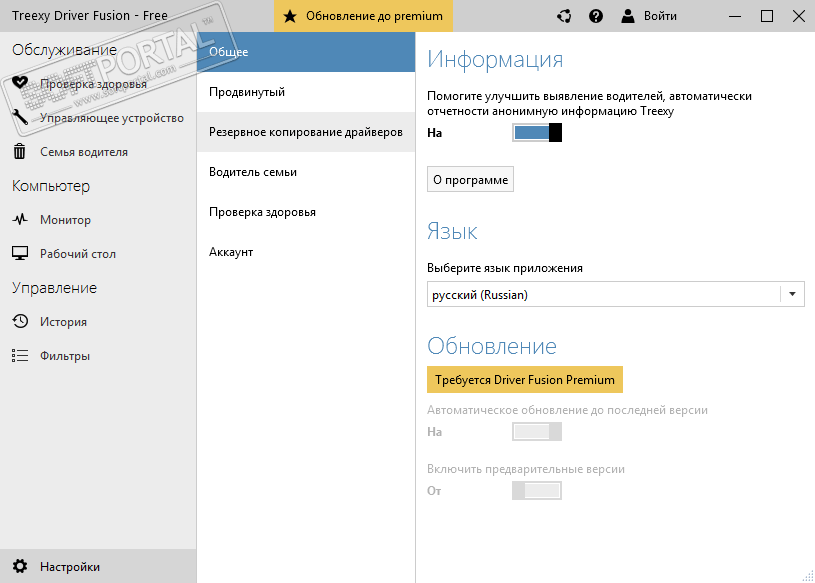Click the clock history icon for История

[x=20, y=321]
